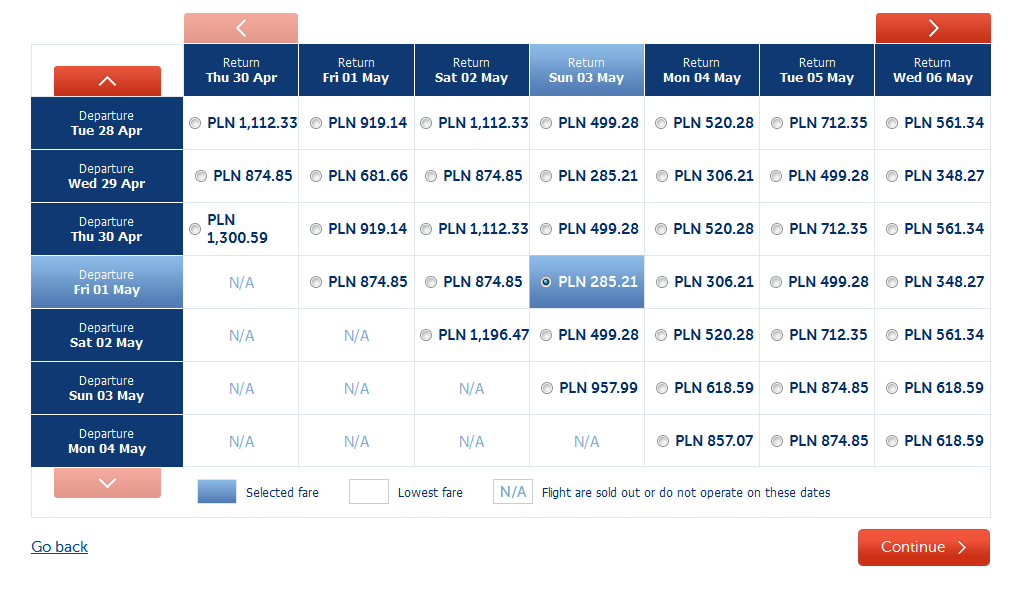Select Fri 01 May to Fri 01 May fare
The image size is (1027, 592).
click(316, 282)
